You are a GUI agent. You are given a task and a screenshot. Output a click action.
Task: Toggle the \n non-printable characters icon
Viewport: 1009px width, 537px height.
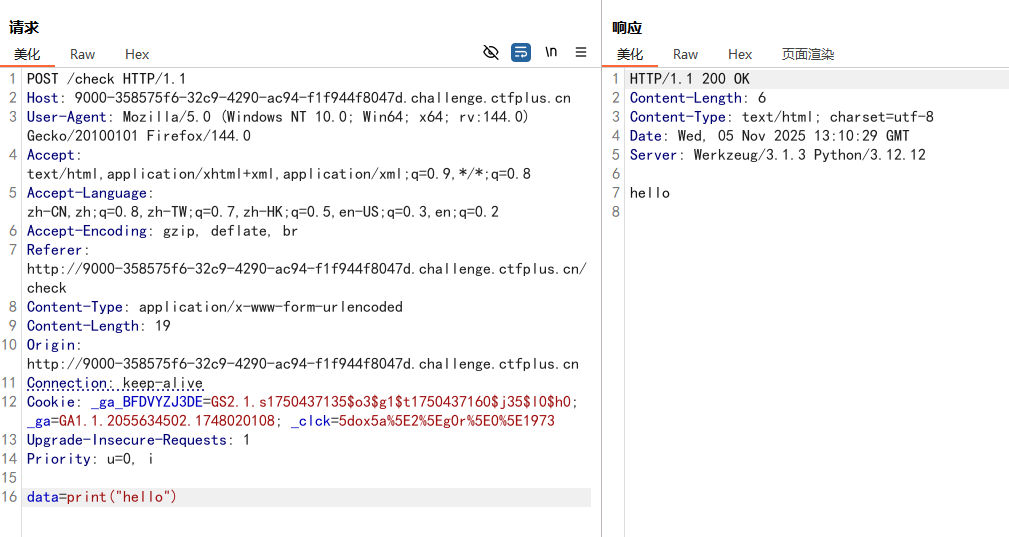[551, 53]
